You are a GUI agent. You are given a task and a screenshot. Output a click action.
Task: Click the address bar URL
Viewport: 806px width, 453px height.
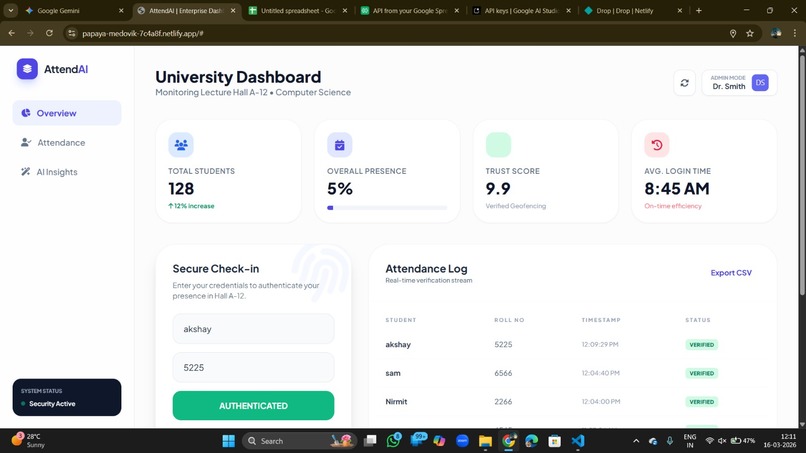pos(143,33)
